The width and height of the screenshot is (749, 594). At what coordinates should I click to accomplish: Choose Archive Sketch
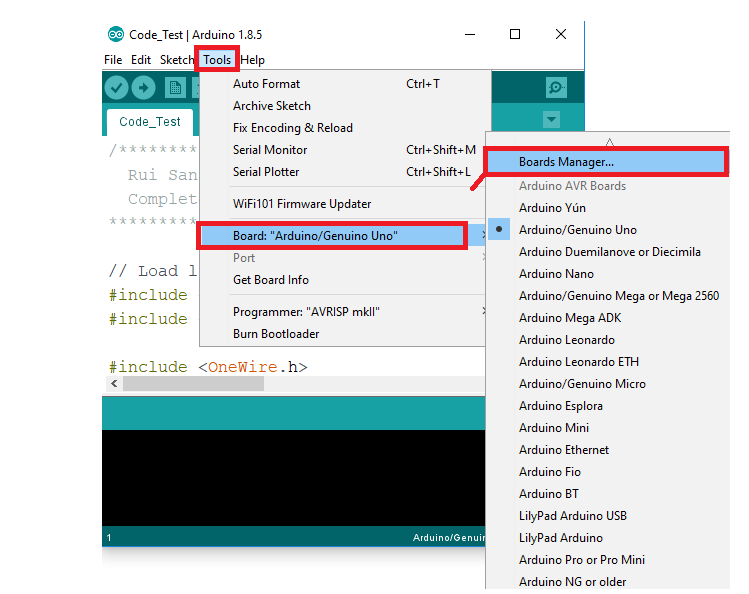coord(343,106)
